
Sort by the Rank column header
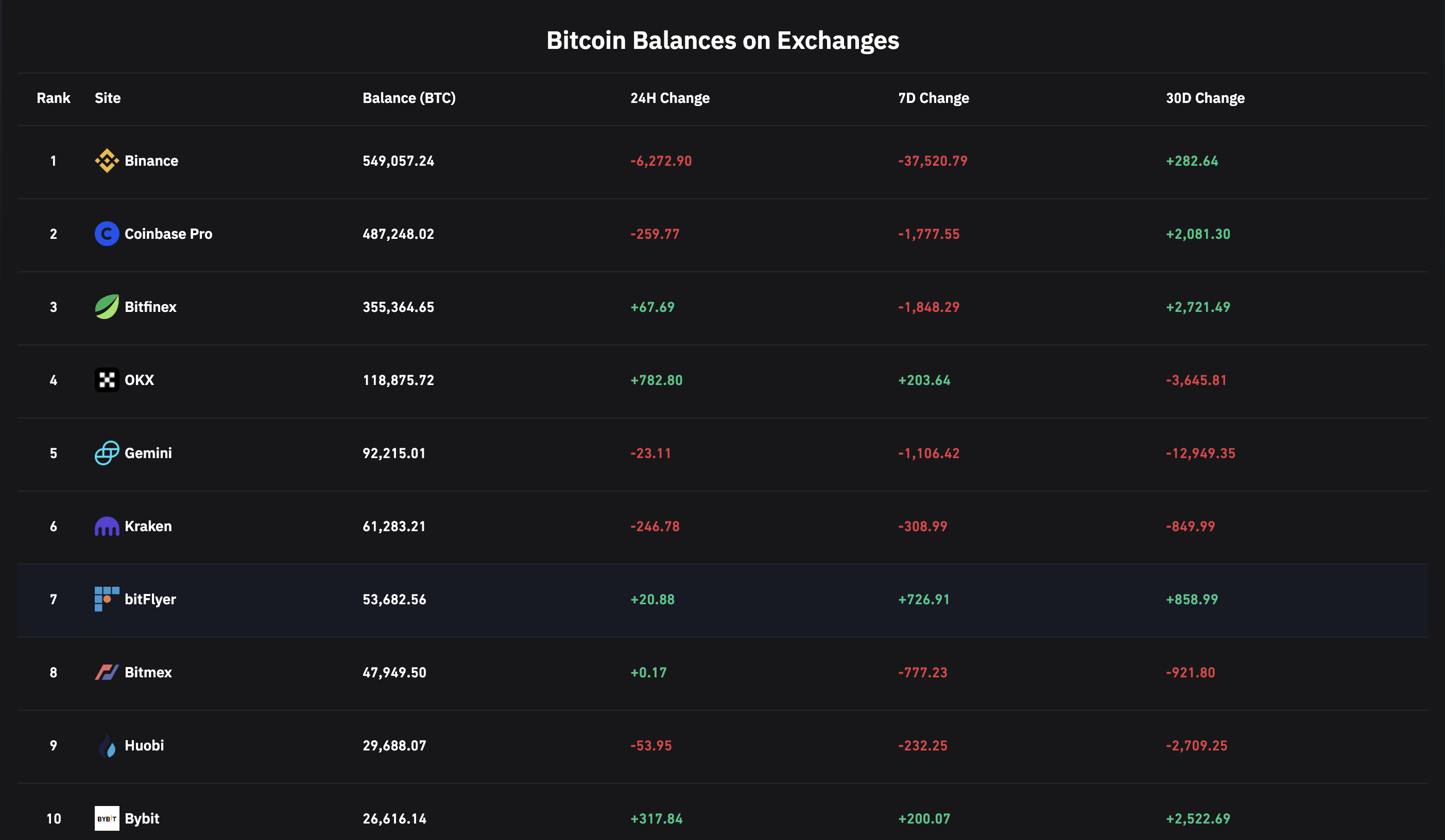pyautogui.click(x=54, y=98)
